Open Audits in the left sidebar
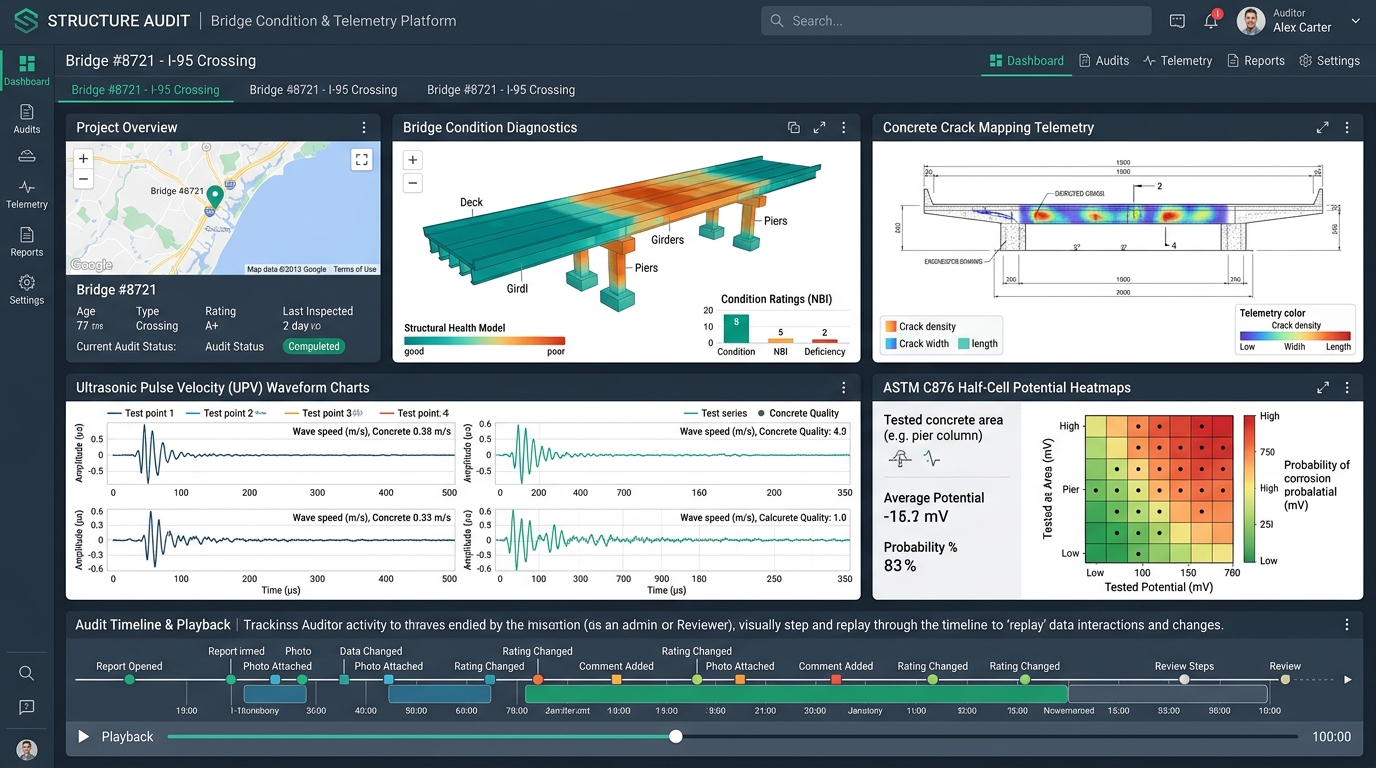 27,119
